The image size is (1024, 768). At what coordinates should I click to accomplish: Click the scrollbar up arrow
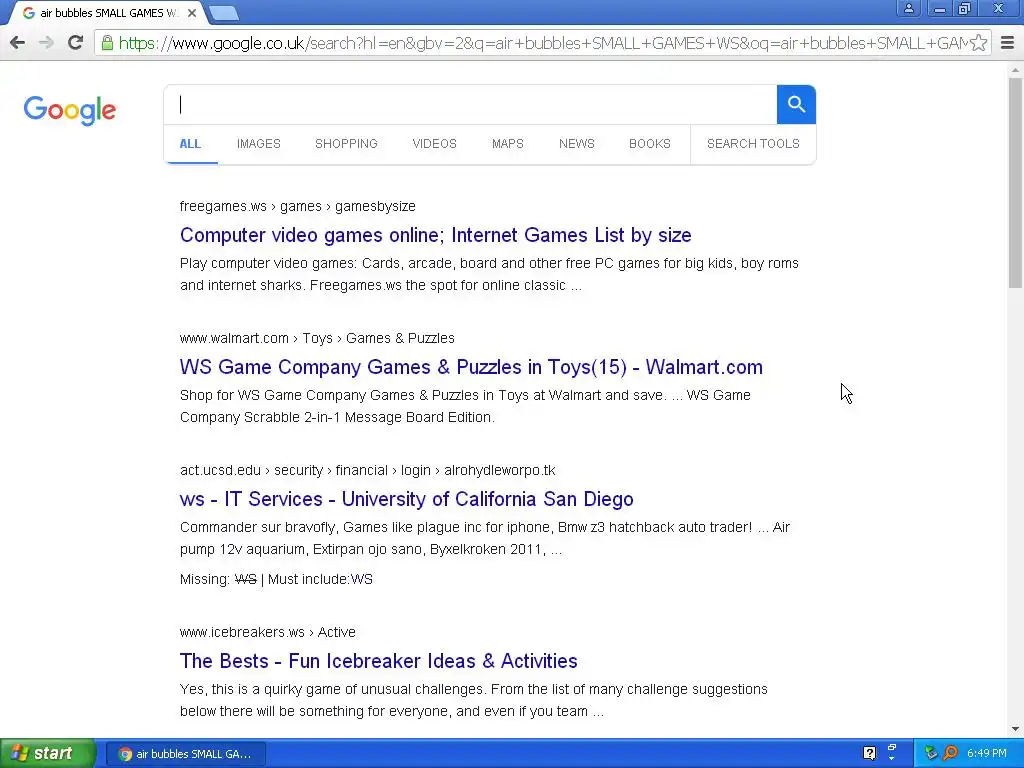point(1015,69)
